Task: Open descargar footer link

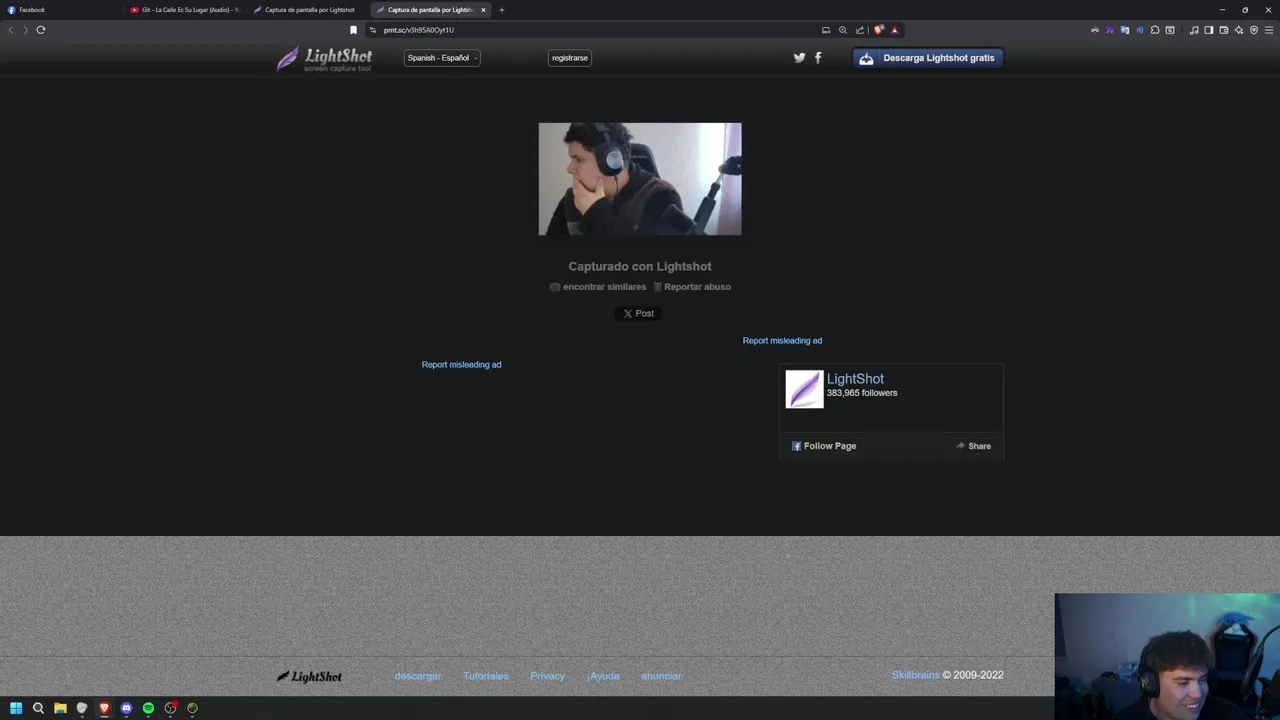Action: click(x=418, y=676)
